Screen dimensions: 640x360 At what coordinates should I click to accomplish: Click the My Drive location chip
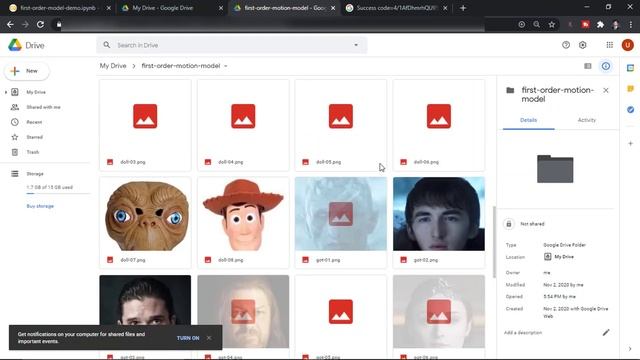click(x=559, y=257)
